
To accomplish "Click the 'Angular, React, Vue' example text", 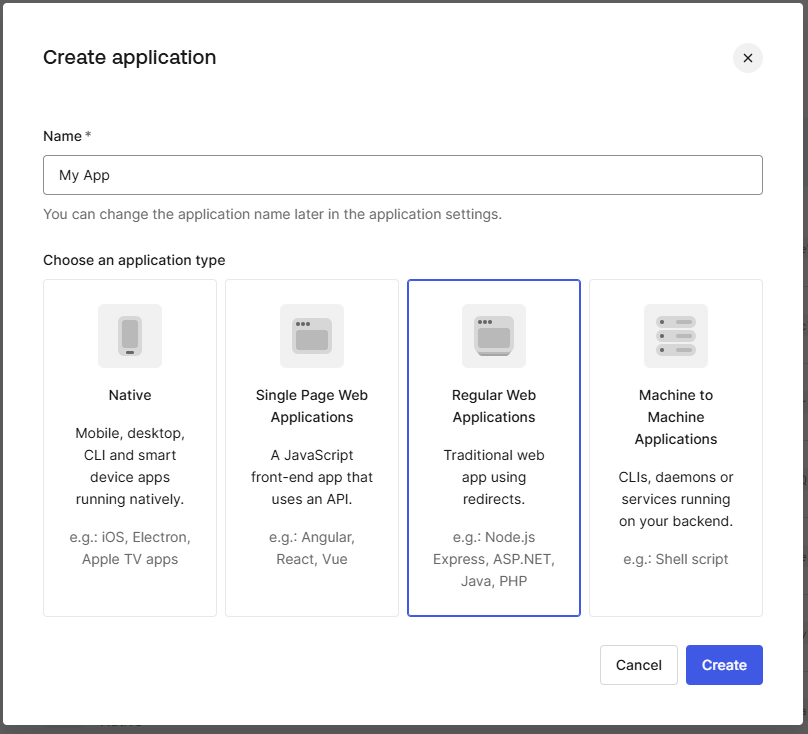I will pyautogui.click(x=312, y=548).
